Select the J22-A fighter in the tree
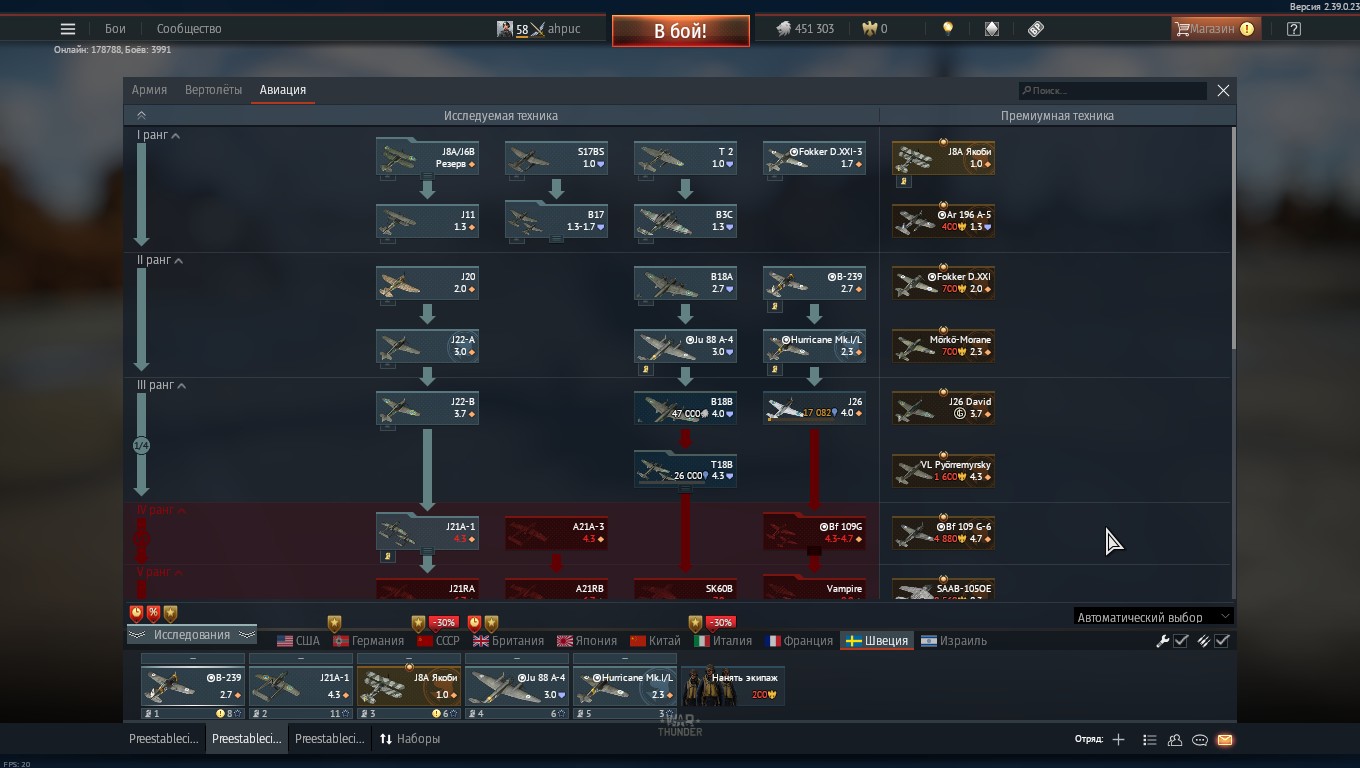 427,345
